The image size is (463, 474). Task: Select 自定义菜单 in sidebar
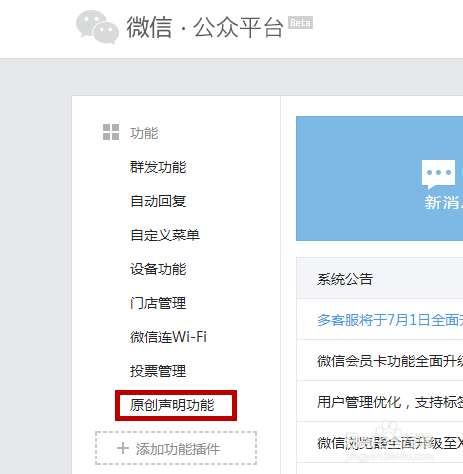(165, 235)
